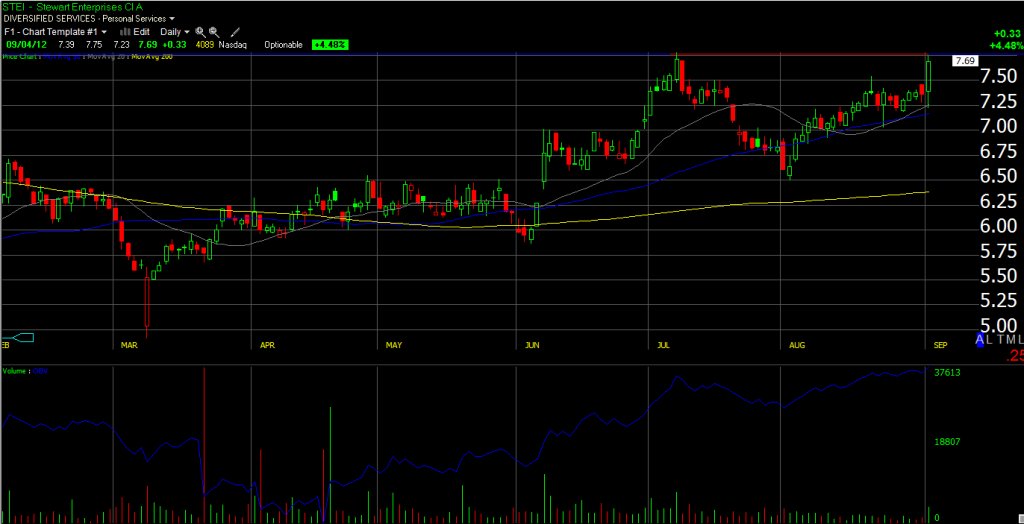
Task: Click the 6.50 price axis label
Action: tap(1000, 176)
